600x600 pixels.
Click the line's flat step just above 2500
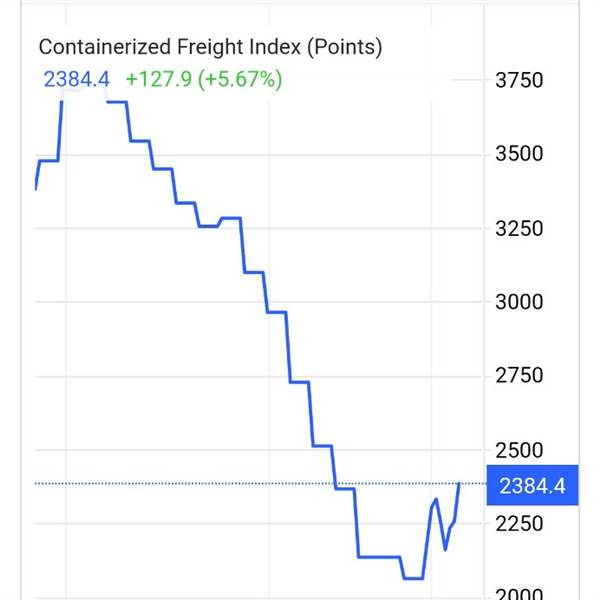tap(322, 445)
